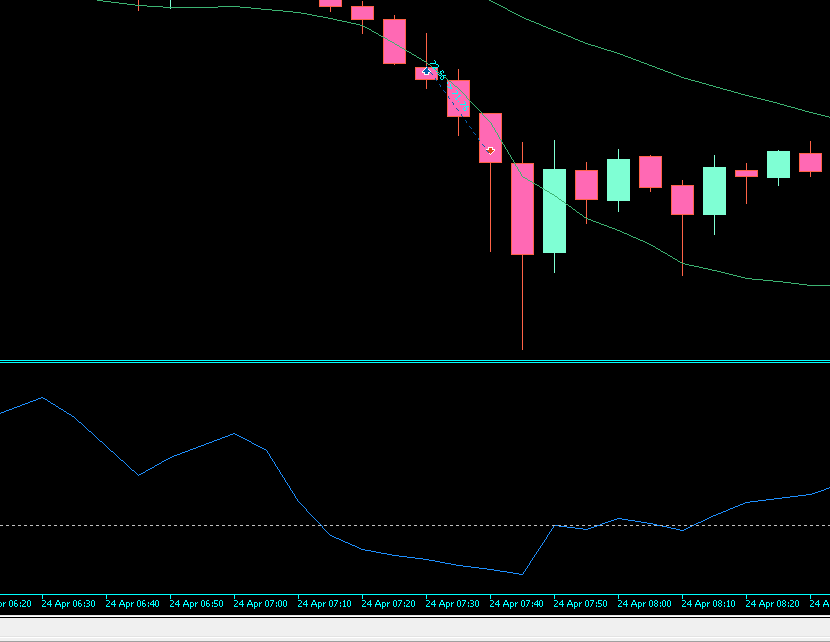Click the 24 Apr 07:20 time label
The image size is (830, 642).
pos(389,604)
